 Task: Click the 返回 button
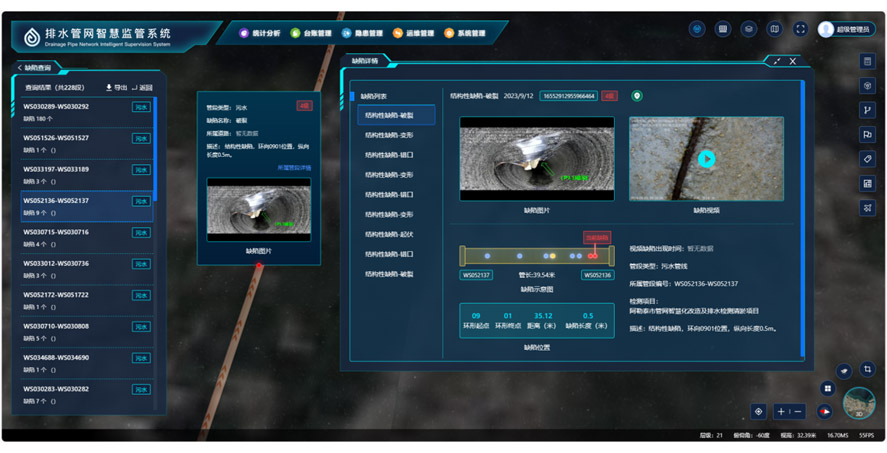pyautogui.click(x=142, y=88)
